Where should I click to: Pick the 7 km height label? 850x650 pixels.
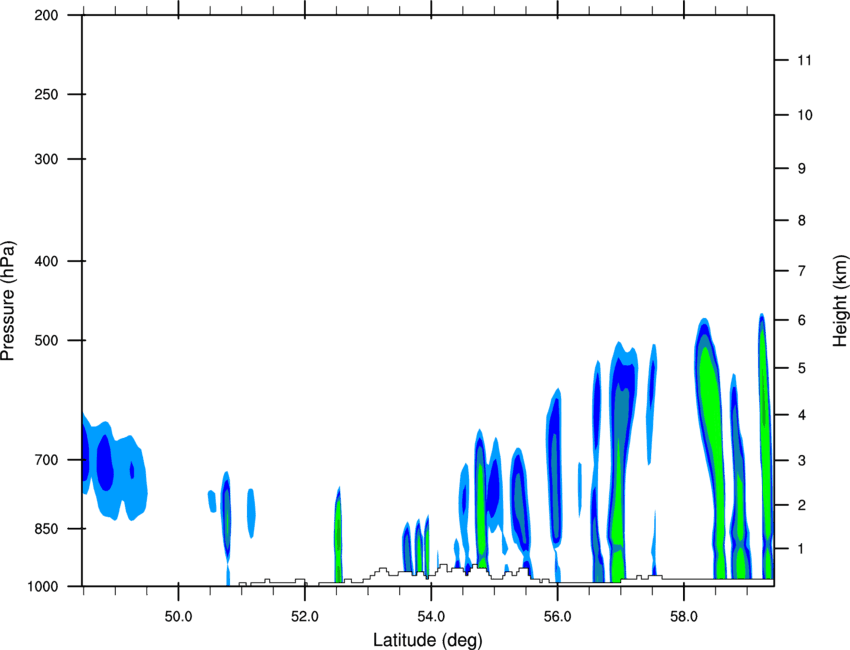click(x=802, y=271)
